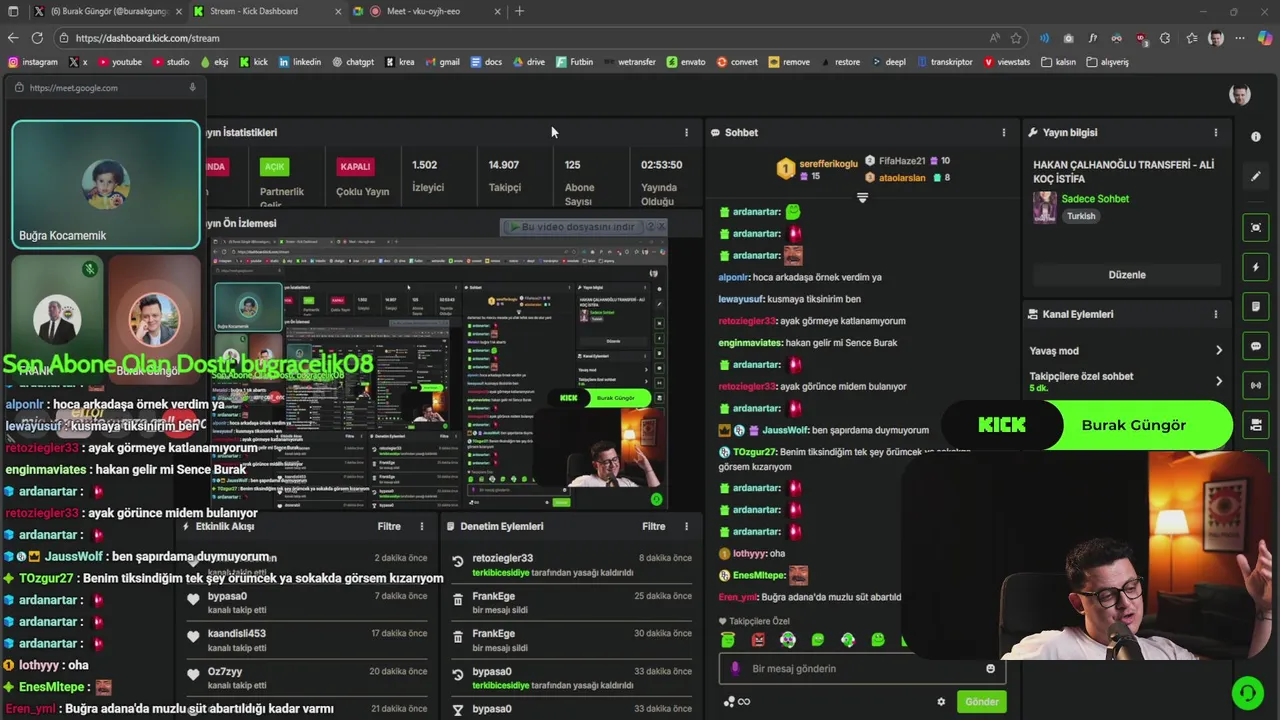1280x720 pixels.
Task: Open new browser tab
Action: click(x=519, y=11)
